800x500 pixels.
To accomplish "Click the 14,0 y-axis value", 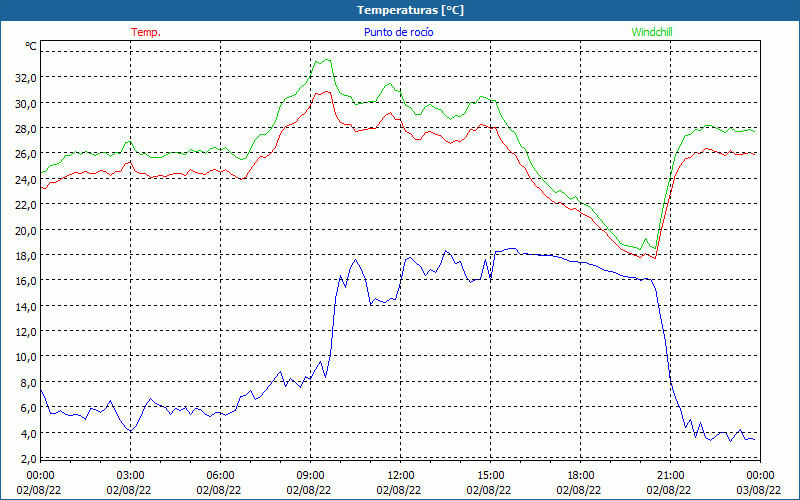I will tap(26, 306).
